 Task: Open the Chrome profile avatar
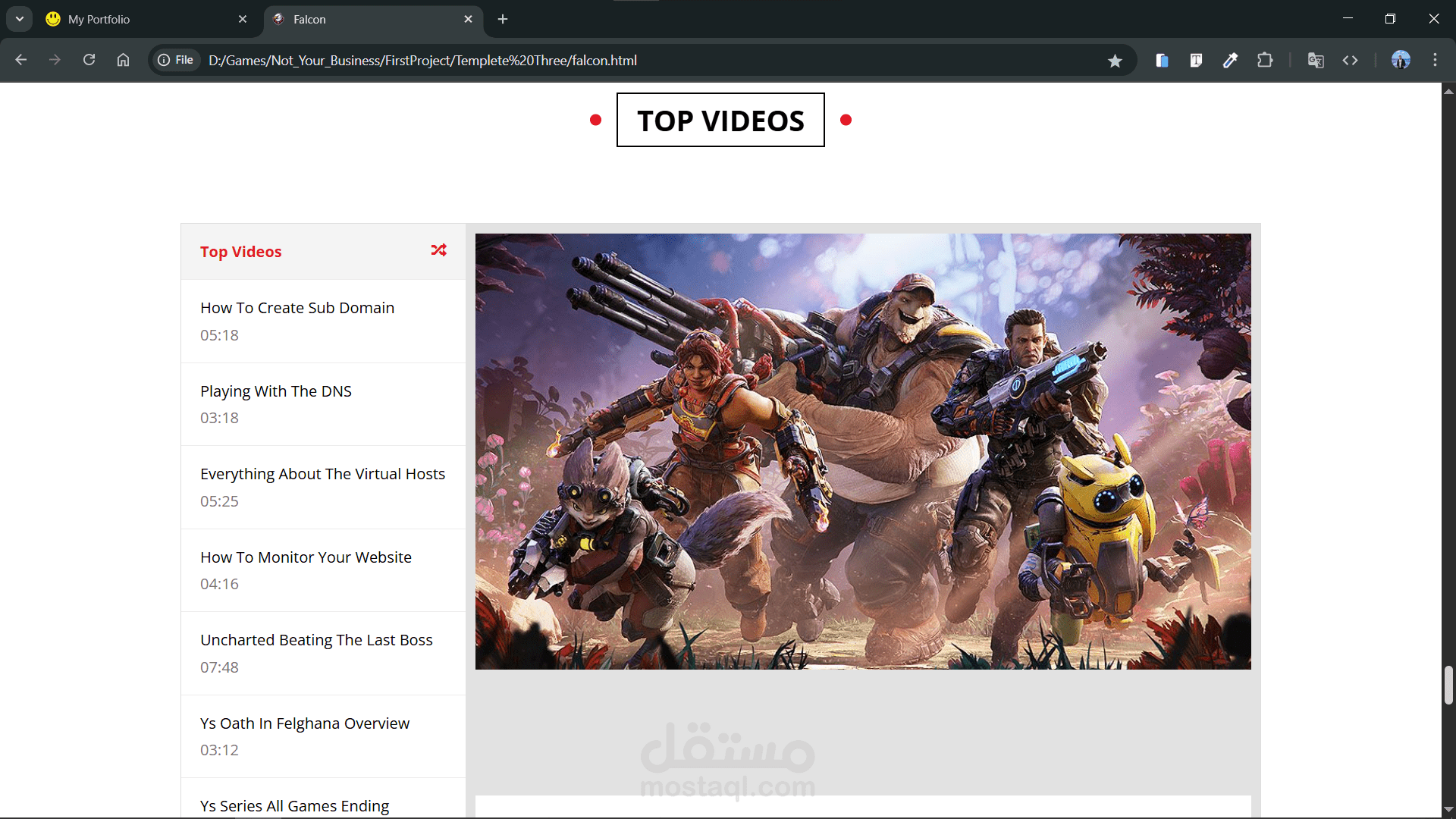click(x=1401, y=60)
